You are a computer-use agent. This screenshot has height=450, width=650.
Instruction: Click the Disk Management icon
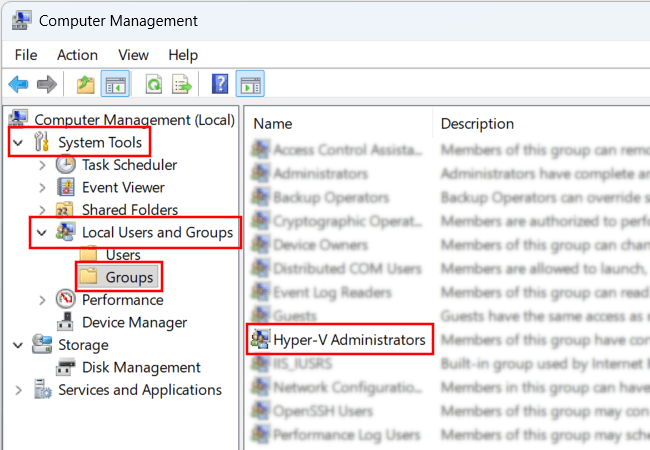click(65, 367)
